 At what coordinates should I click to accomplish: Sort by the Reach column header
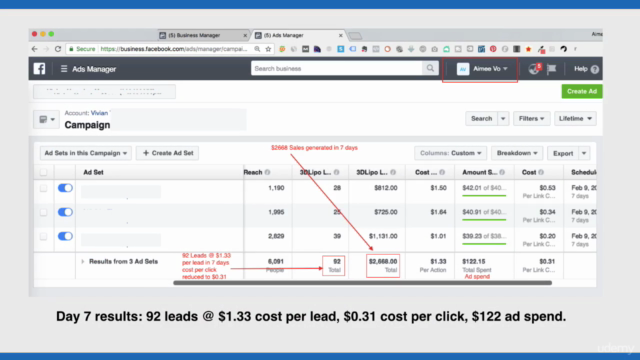pos(253,172)
